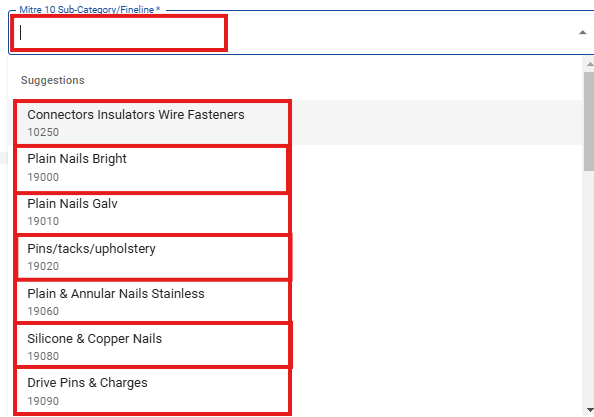This screenshot has height=417, width=594.
Task: Click code 19020 under Pins/tacks/upholstery
Action: coord(43,266)
